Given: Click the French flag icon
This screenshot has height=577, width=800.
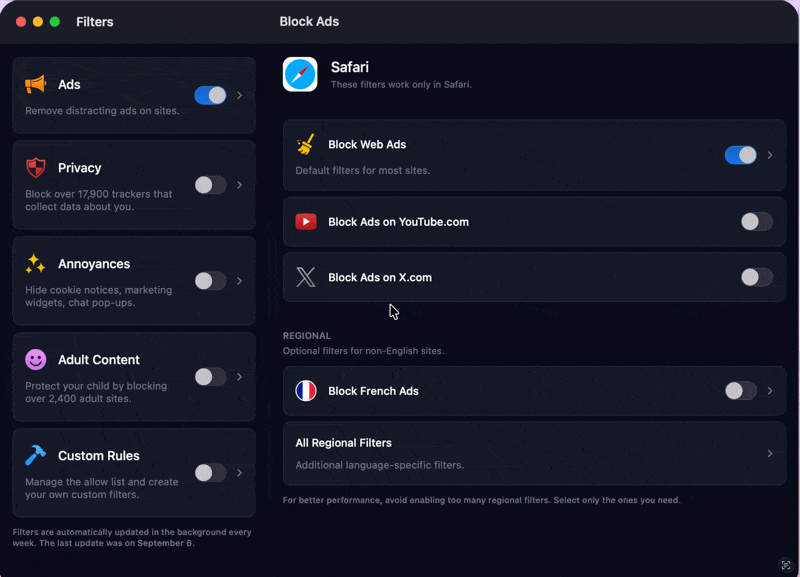Looking at the screenshot, I should (x=306, y=391).
